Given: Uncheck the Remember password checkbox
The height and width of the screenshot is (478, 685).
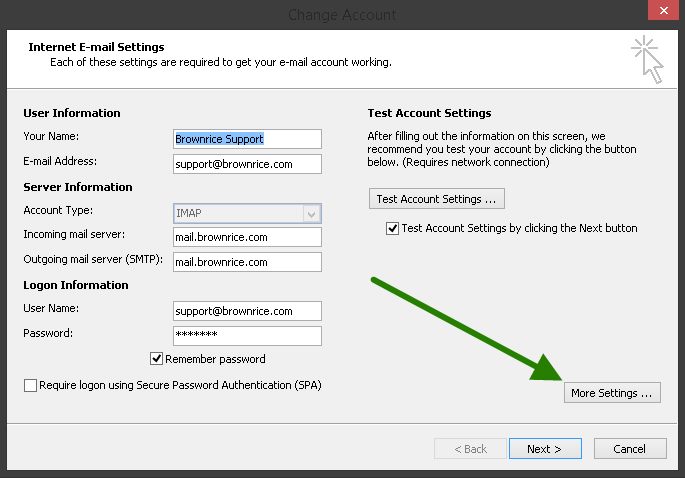Looking at the screenshot, I should 156,359.
